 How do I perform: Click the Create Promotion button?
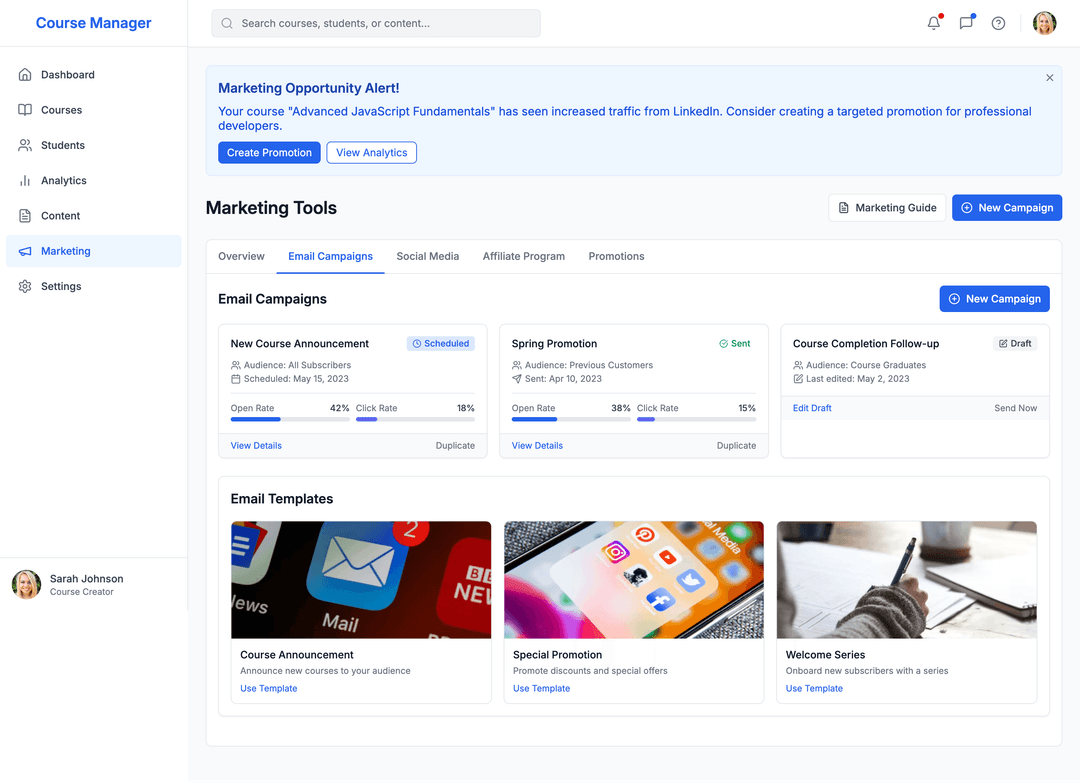coord(269,153)
